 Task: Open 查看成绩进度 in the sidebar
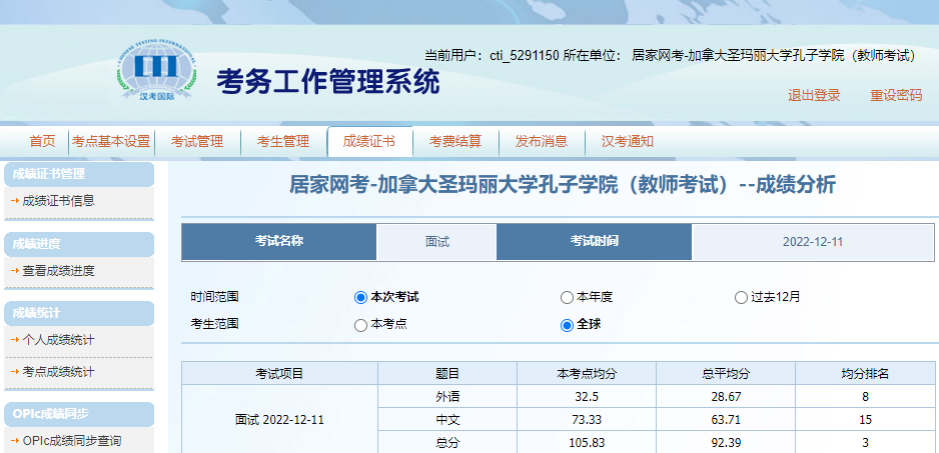[58, 271]
